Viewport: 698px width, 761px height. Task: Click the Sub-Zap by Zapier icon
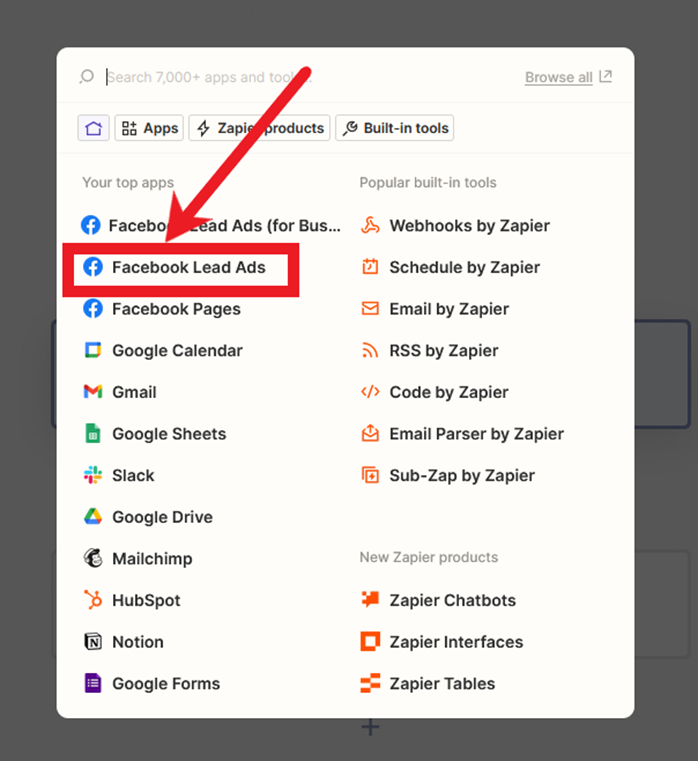370,475
